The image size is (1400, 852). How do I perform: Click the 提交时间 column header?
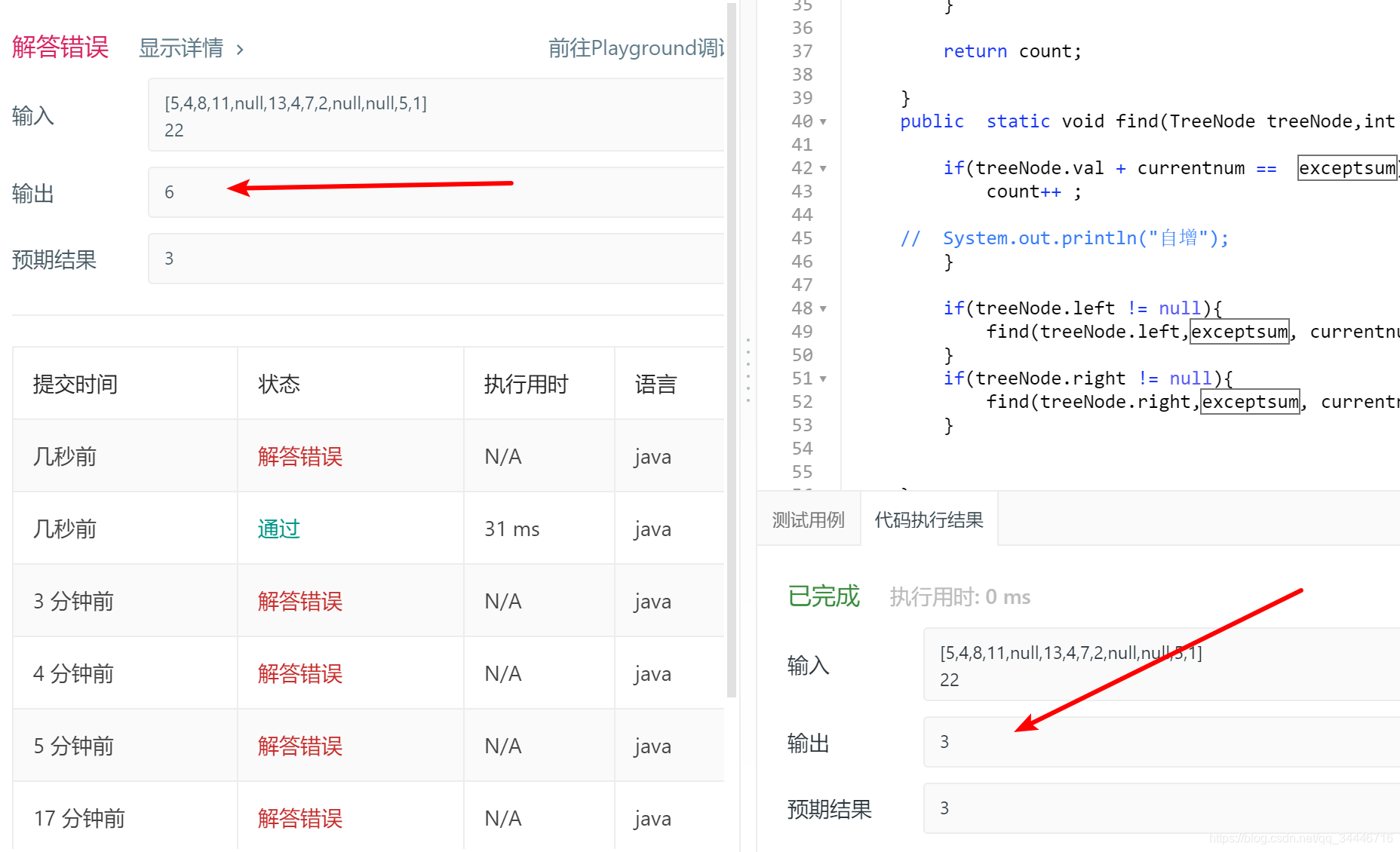(x=75, y=384)
